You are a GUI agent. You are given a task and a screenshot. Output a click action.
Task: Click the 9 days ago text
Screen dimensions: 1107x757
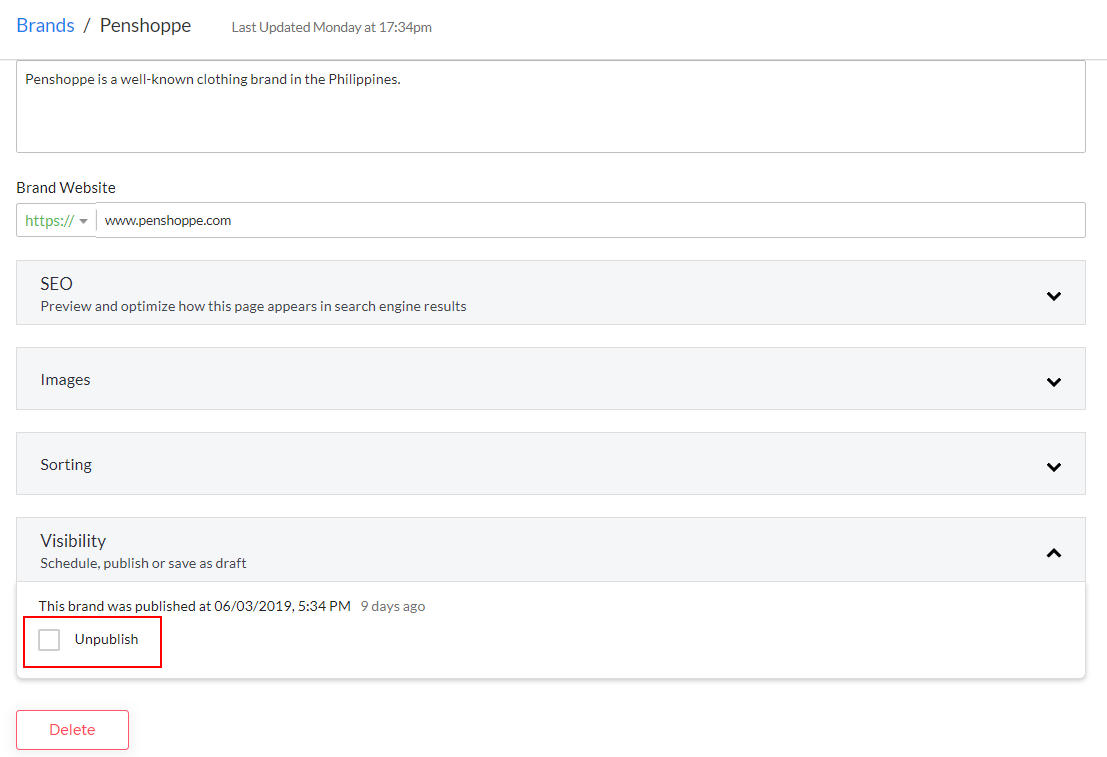pos(393,607)
